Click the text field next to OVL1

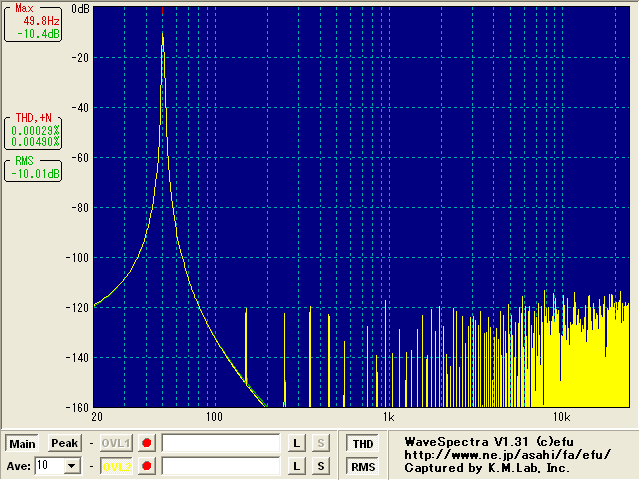pos(221,443)
